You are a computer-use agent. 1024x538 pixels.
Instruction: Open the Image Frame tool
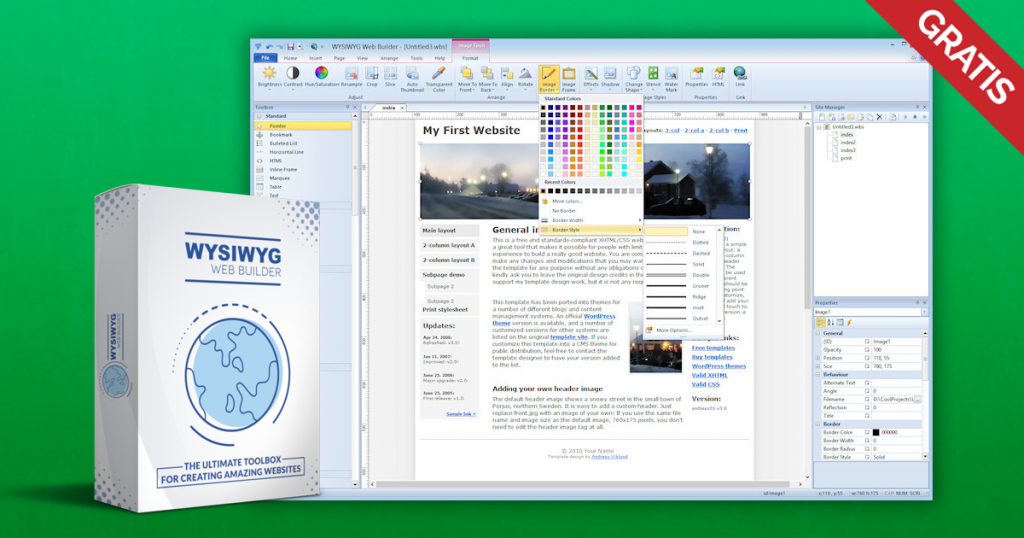pyautogui.click(x=569, y=74)
